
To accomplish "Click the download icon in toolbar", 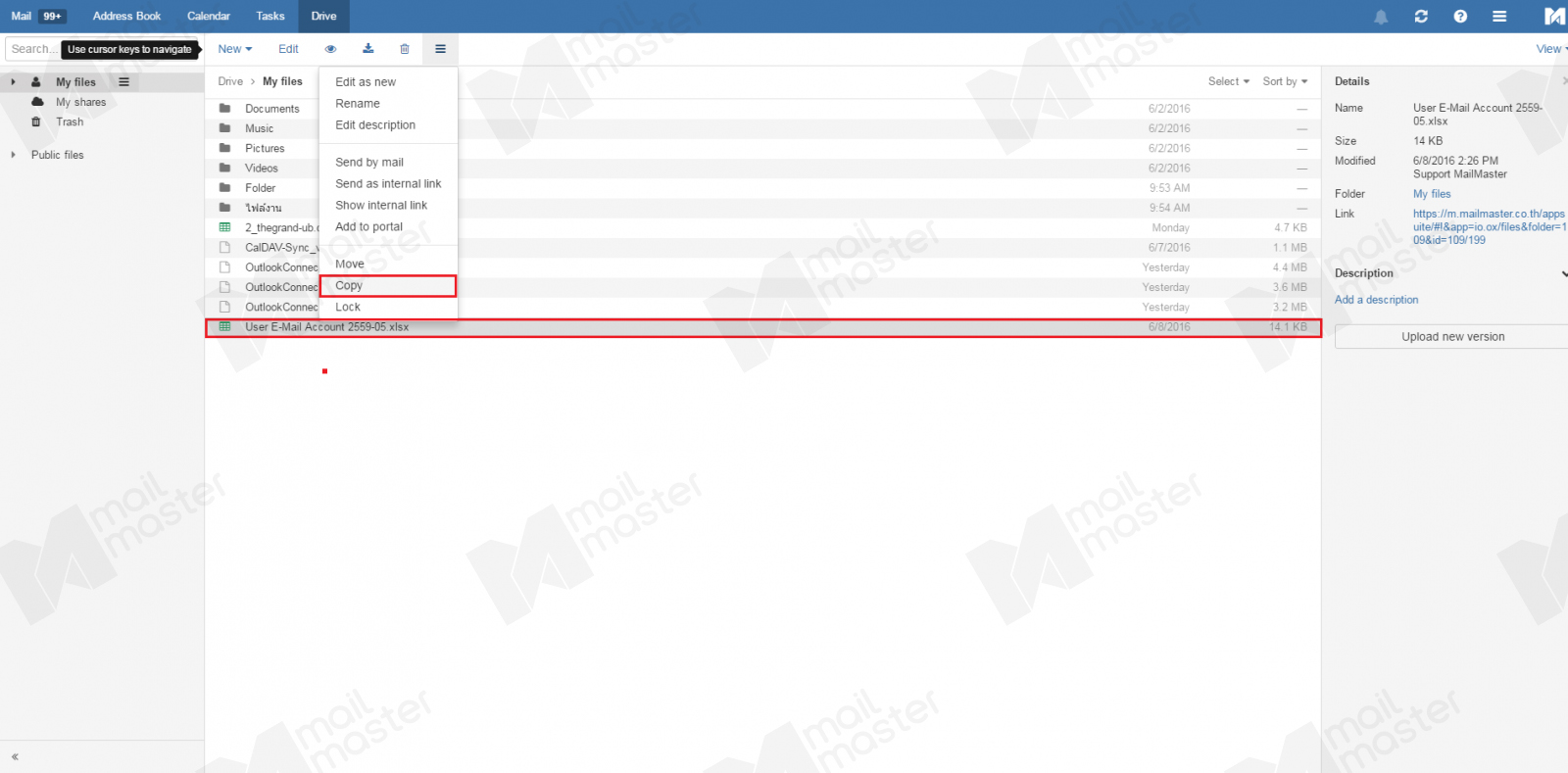I will pos(368,49).
